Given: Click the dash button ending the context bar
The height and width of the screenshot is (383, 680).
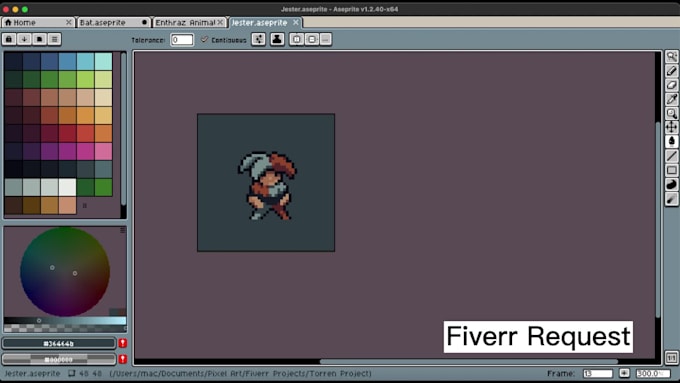Looking at the screenshot, I should pyautogui.click(x=326, y=39).
